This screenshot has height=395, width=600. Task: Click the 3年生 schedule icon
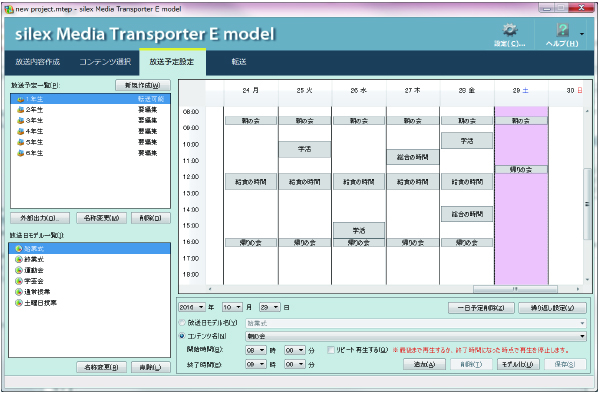21,121
